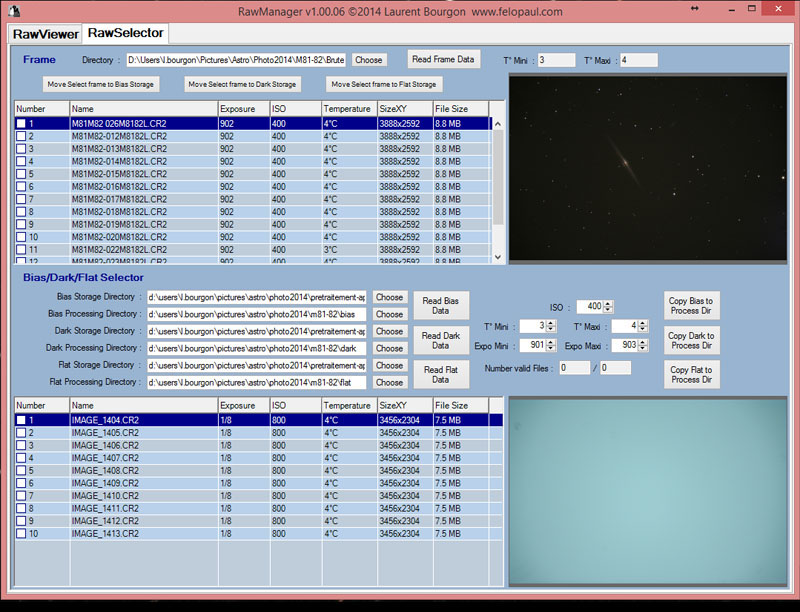Screen dimensions: 800x612
Task: Click Move Select frame to Dark Storage
Action: (x=242, y=85)
